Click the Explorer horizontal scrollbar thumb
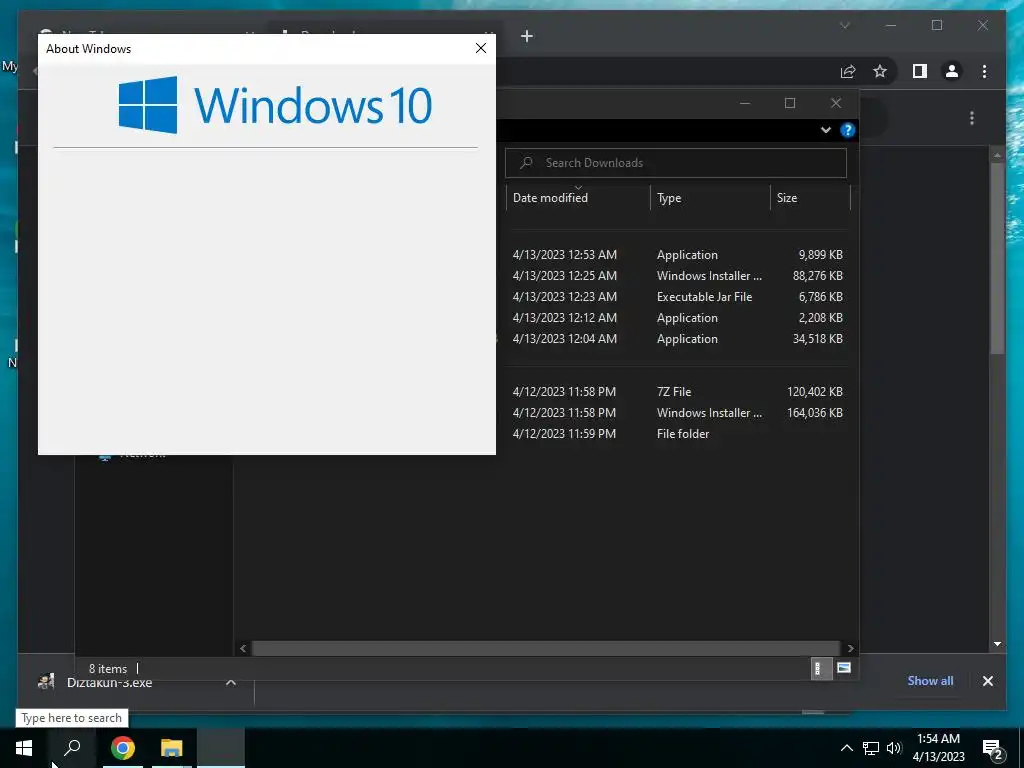 (545, 648)
